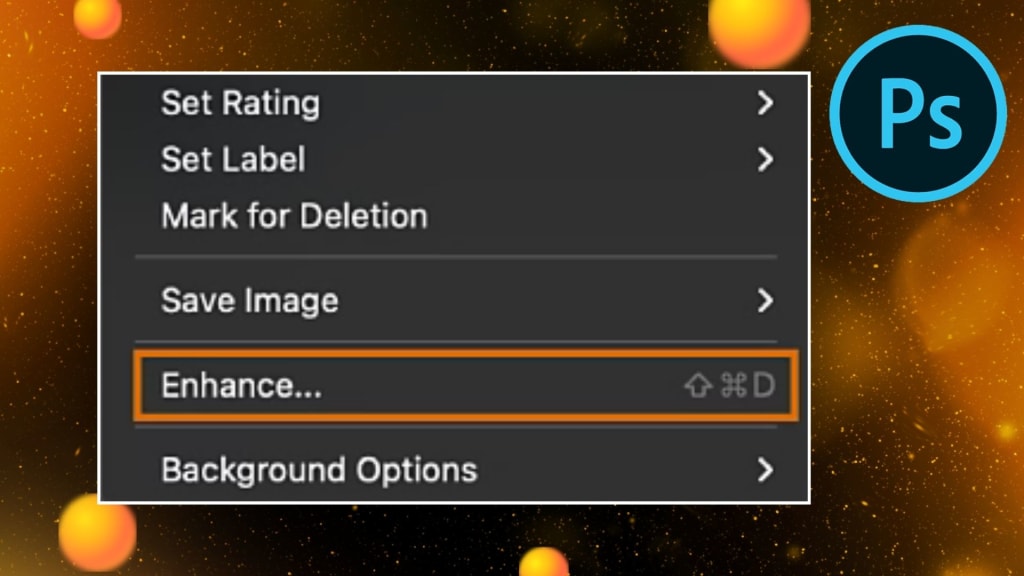Click the Photoshop Ps logo icon
Image resolution: width=1024 pixels, height=576 pixels.
pyautogui.click(x=918, y=114)
